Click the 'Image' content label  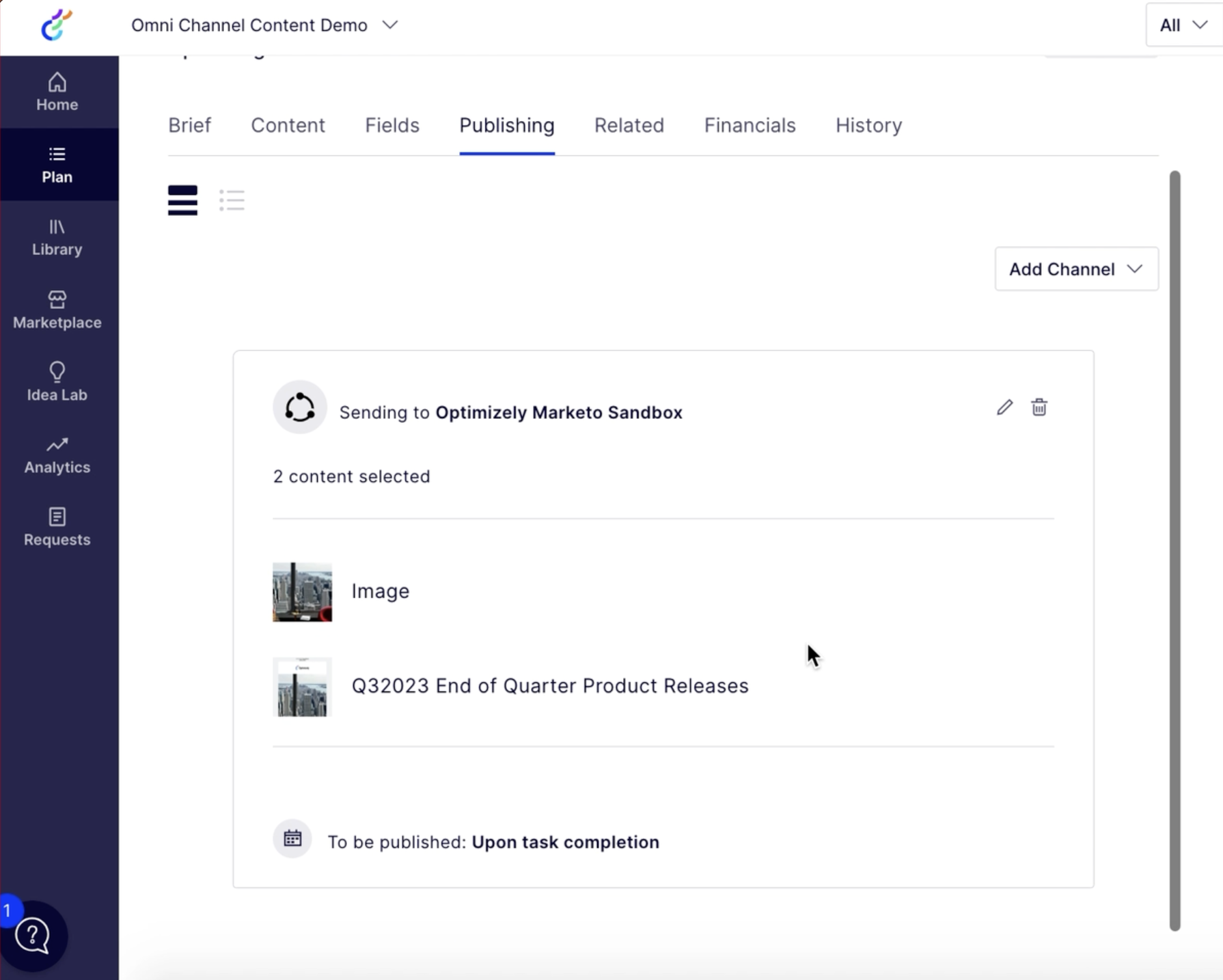(381, 591)
